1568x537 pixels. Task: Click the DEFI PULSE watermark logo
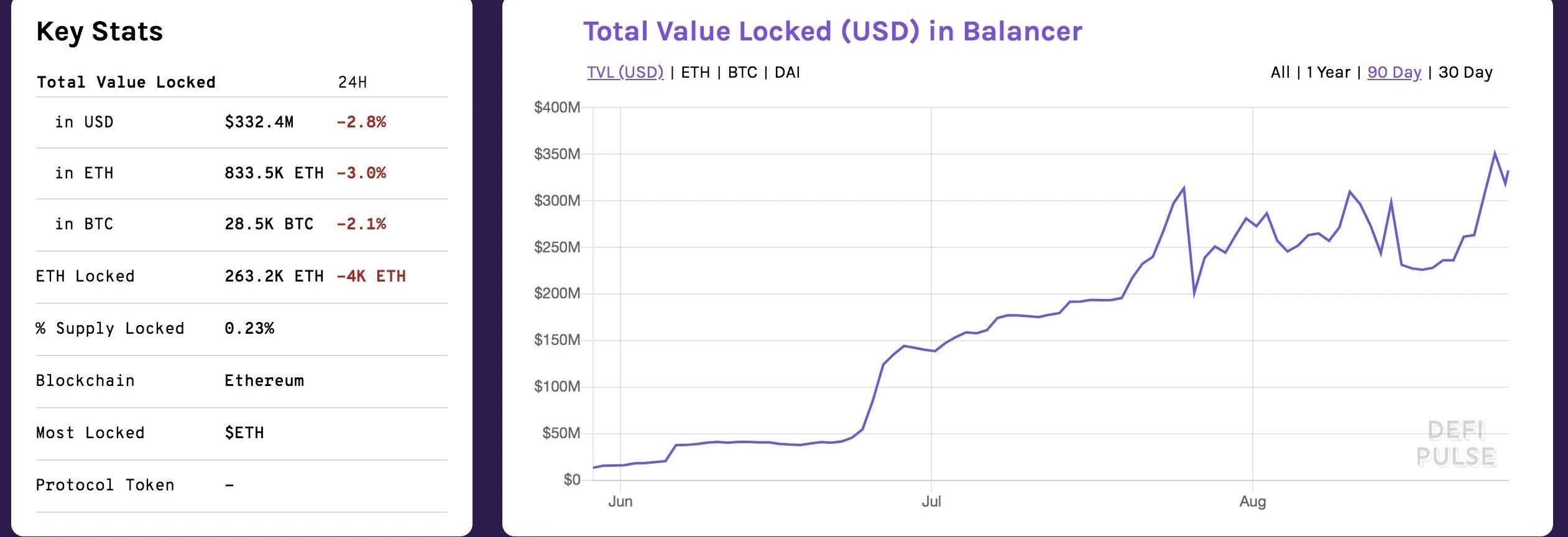click(1456, 444)
